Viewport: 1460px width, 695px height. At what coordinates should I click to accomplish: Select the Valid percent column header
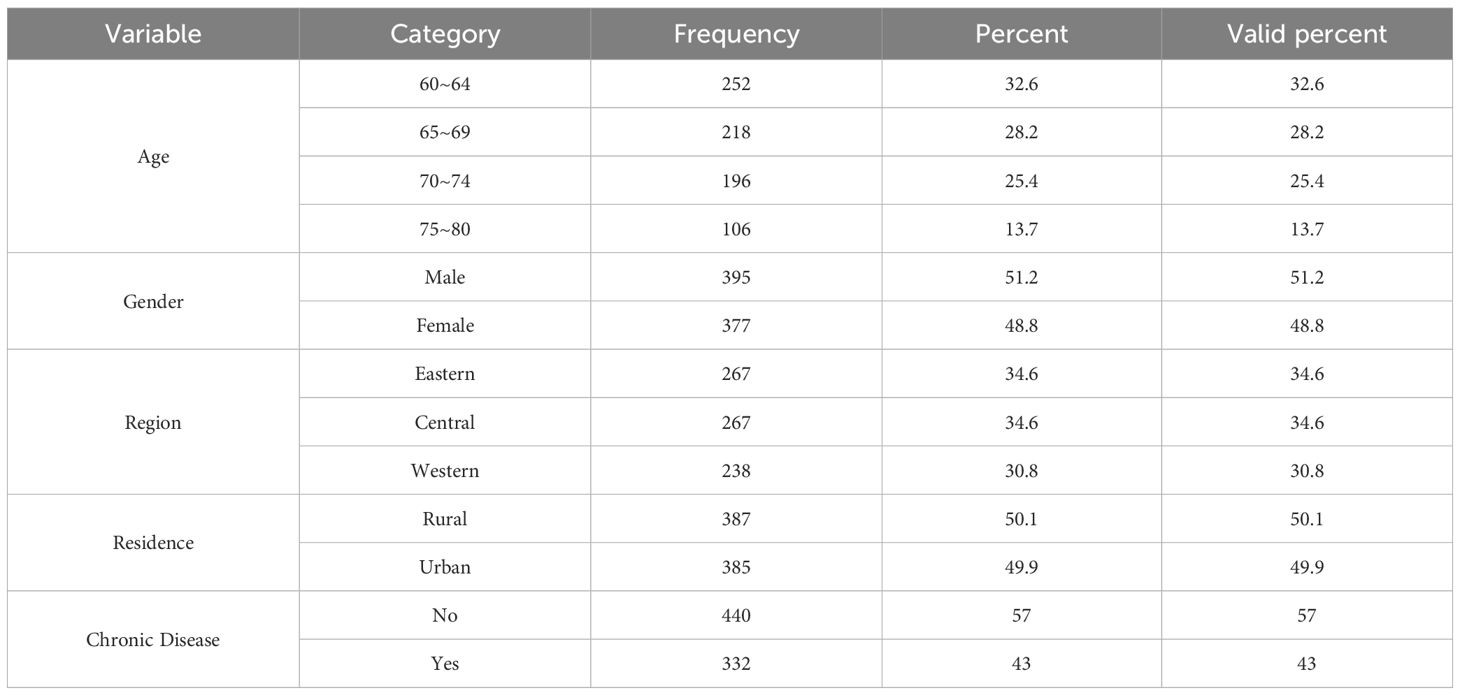(1306, 34)
